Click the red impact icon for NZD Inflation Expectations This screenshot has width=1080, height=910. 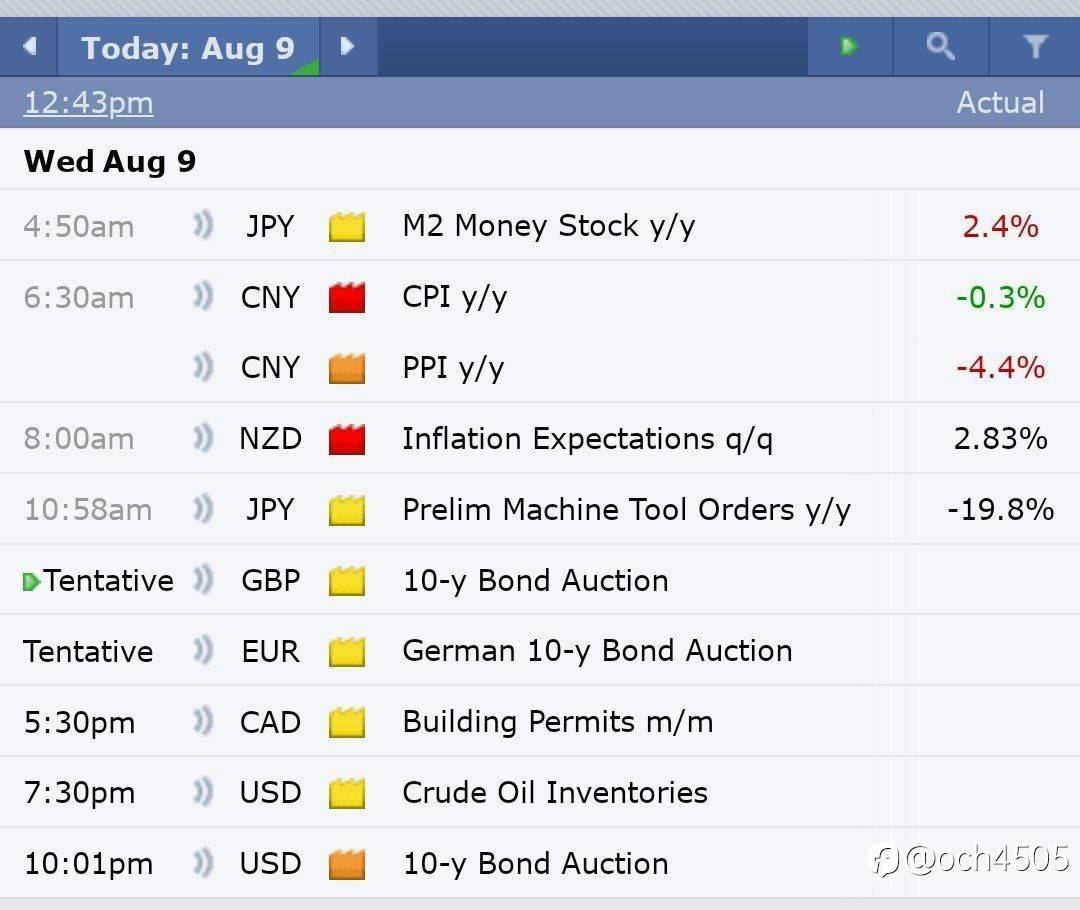[347, 439]
